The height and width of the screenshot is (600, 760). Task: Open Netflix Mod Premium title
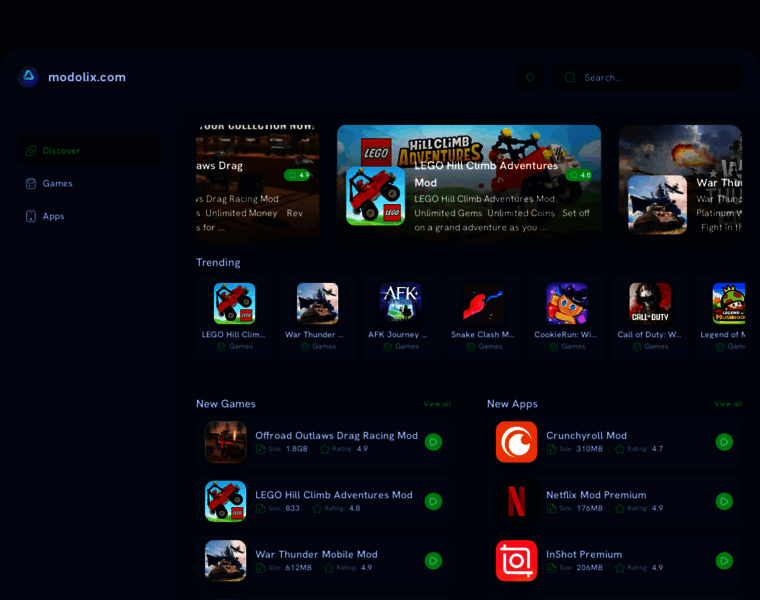point(596,495)
